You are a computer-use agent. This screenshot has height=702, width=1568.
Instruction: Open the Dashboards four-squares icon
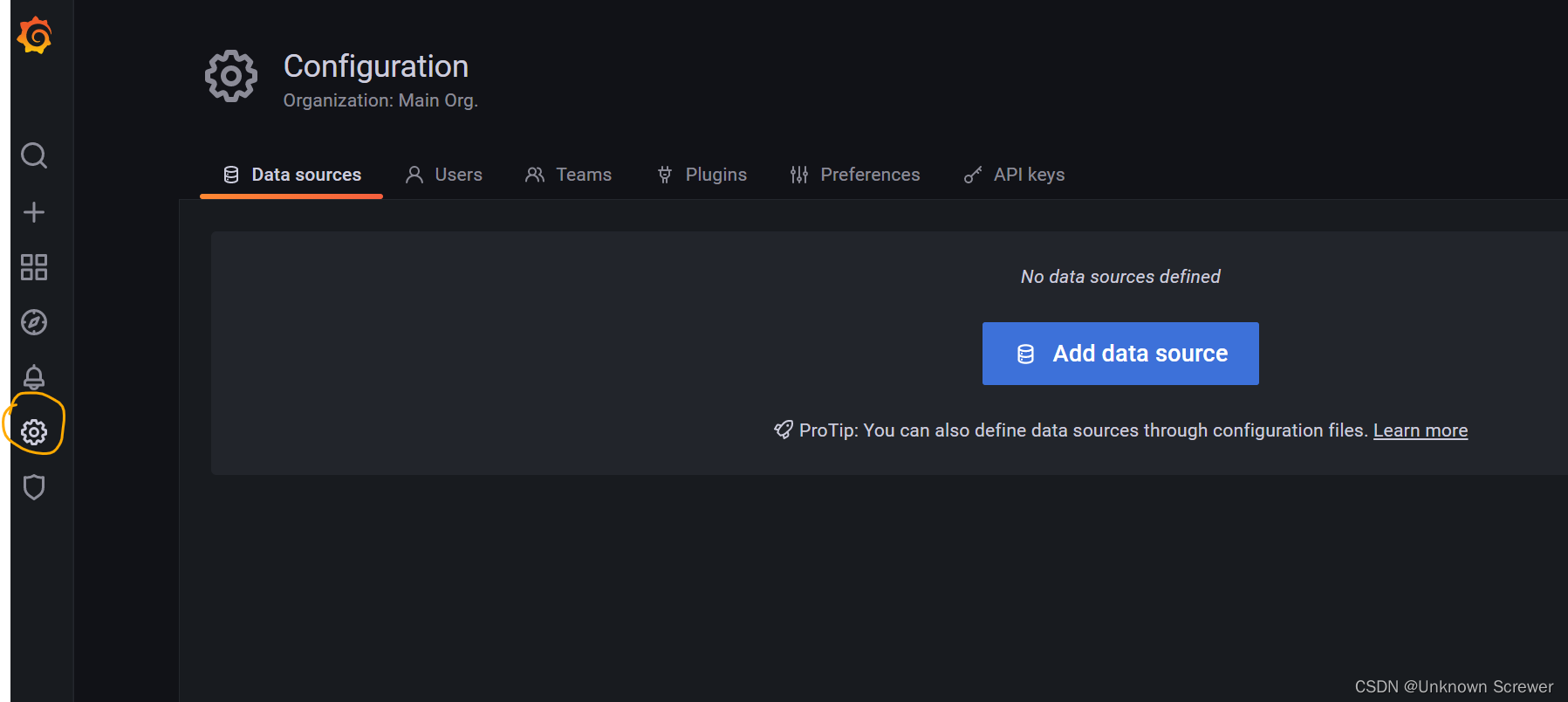tap(34, 267)
